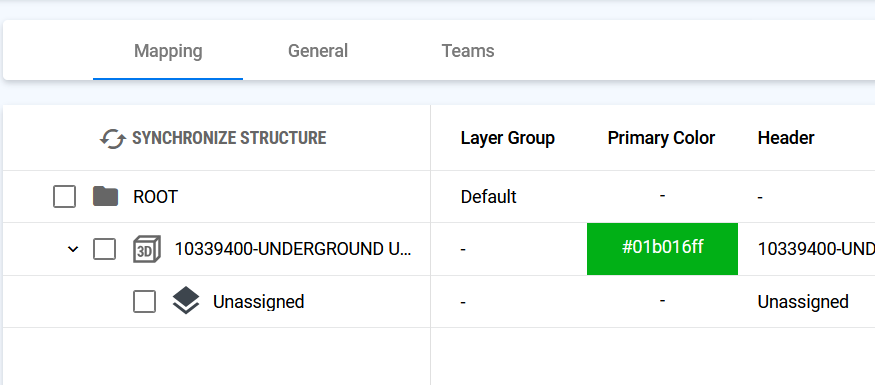This screenshot has height=385, width=875.
Task: Sort by Layer Group column header
Action: click(508, 138)
